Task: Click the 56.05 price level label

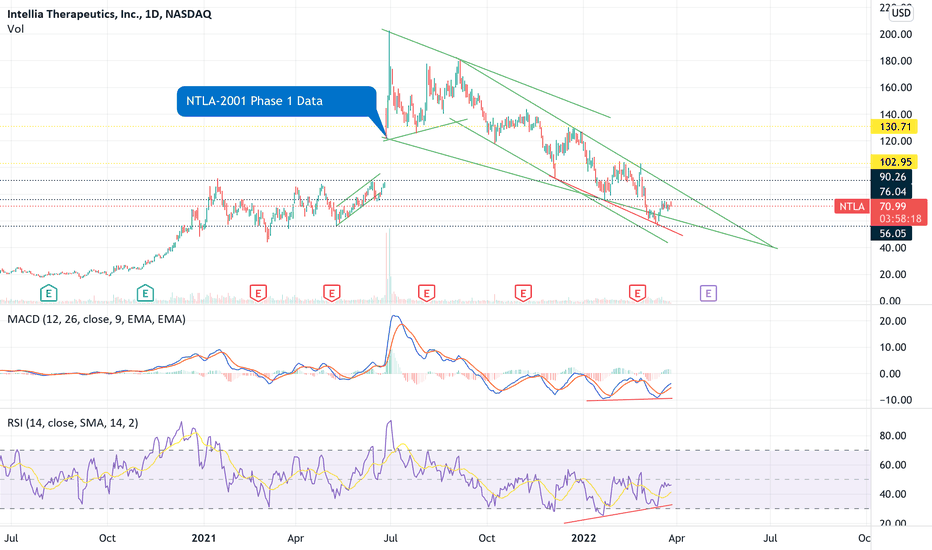Action: [x=893, y=233]
